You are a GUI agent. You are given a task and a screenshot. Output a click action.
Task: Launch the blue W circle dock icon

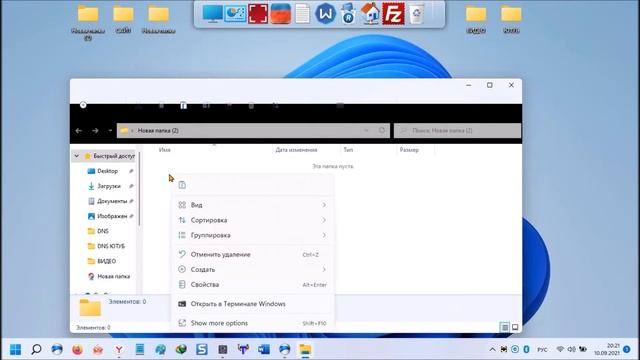[x=325, y=14]
